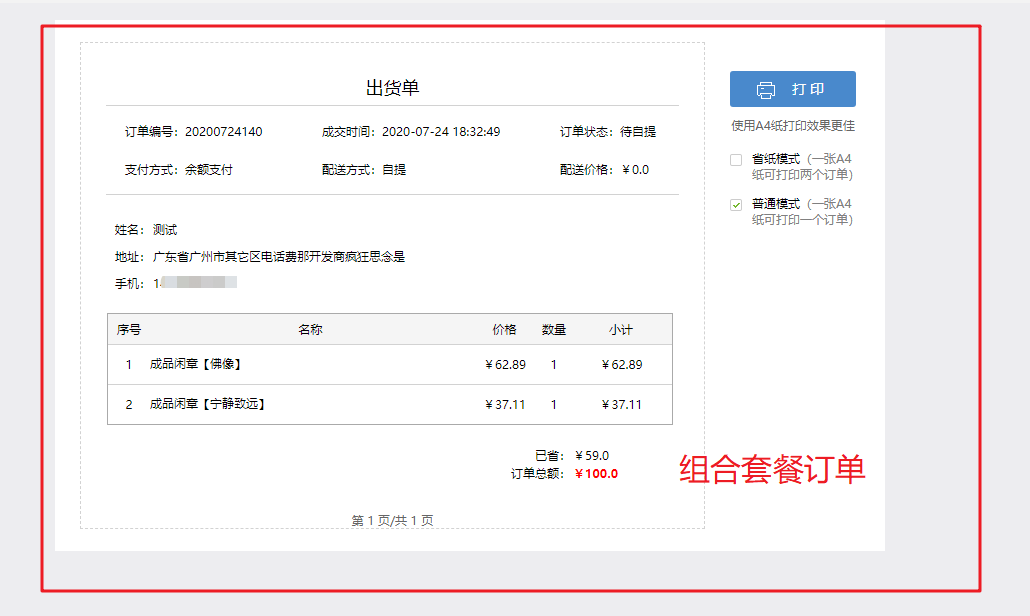Click the printer icon on the print button
The width and height of the screenshot is (1030, 616).
(x=766, y=89)
